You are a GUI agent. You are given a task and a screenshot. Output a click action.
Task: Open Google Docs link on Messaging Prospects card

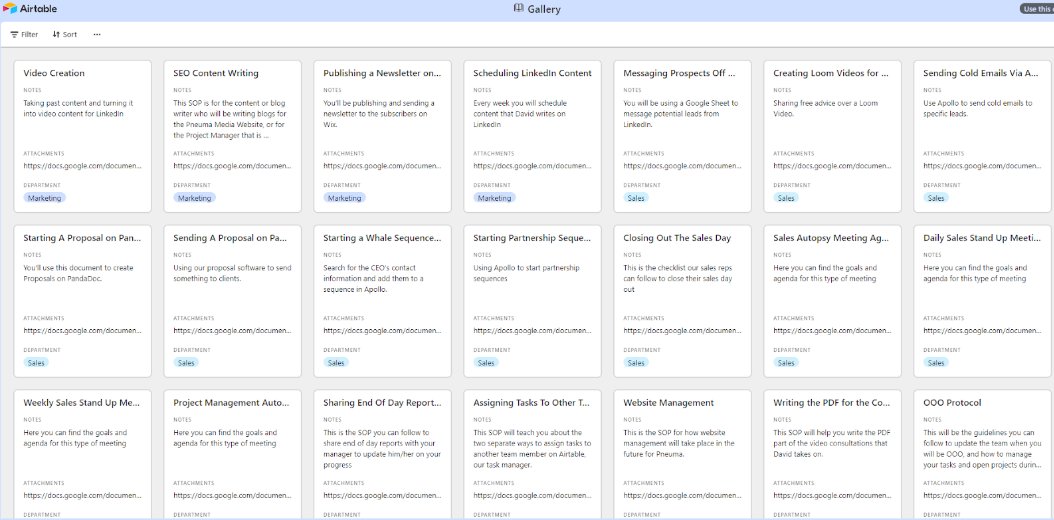pos(682,166)
